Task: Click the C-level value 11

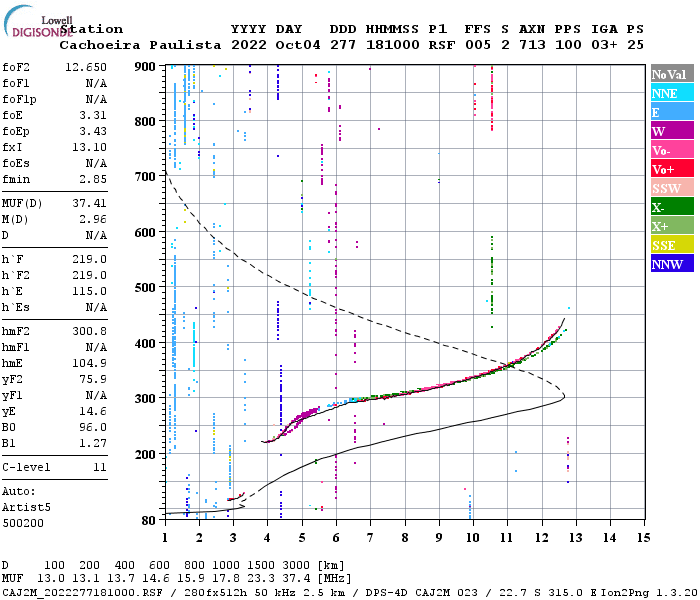Action: tap(100, 467)
